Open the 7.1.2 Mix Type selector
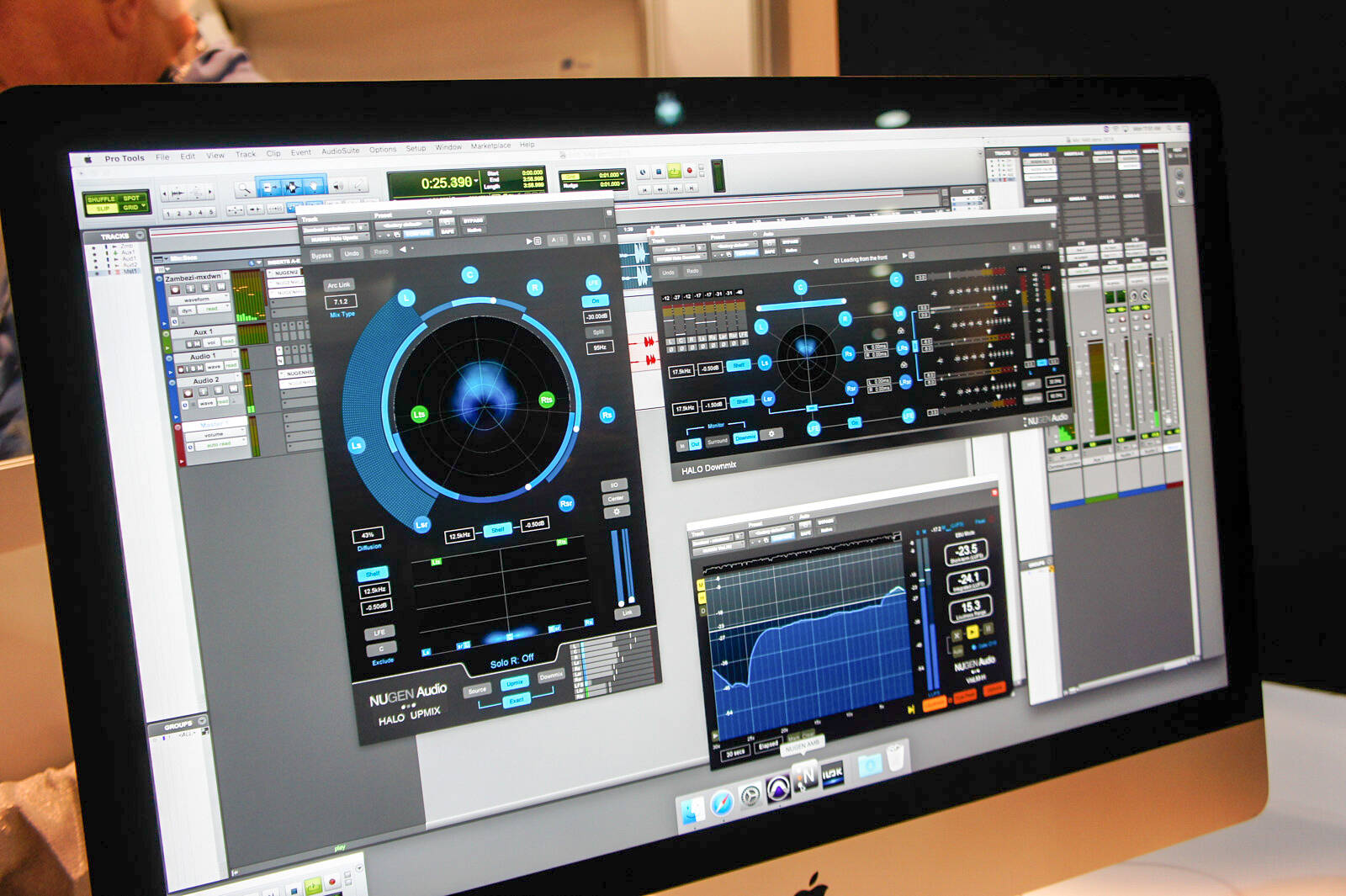 click(x=341, y=301)
